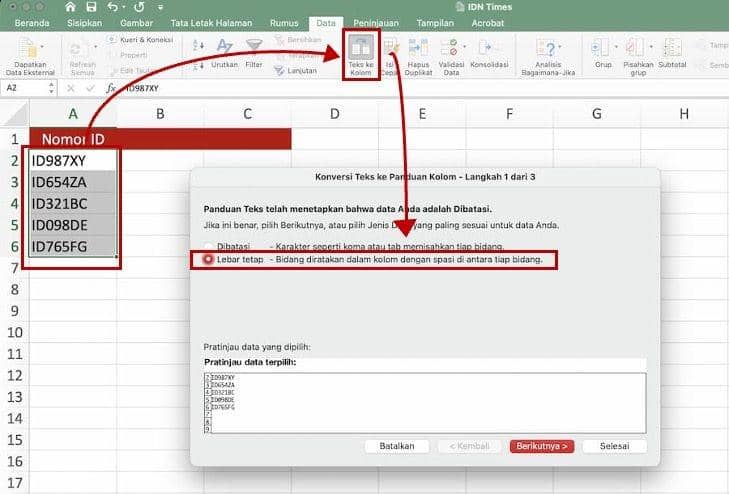Open the Dapatkan Data Eksternal dropdown
The width and height of the screenshot is (729, 494).
coord(42,46)
